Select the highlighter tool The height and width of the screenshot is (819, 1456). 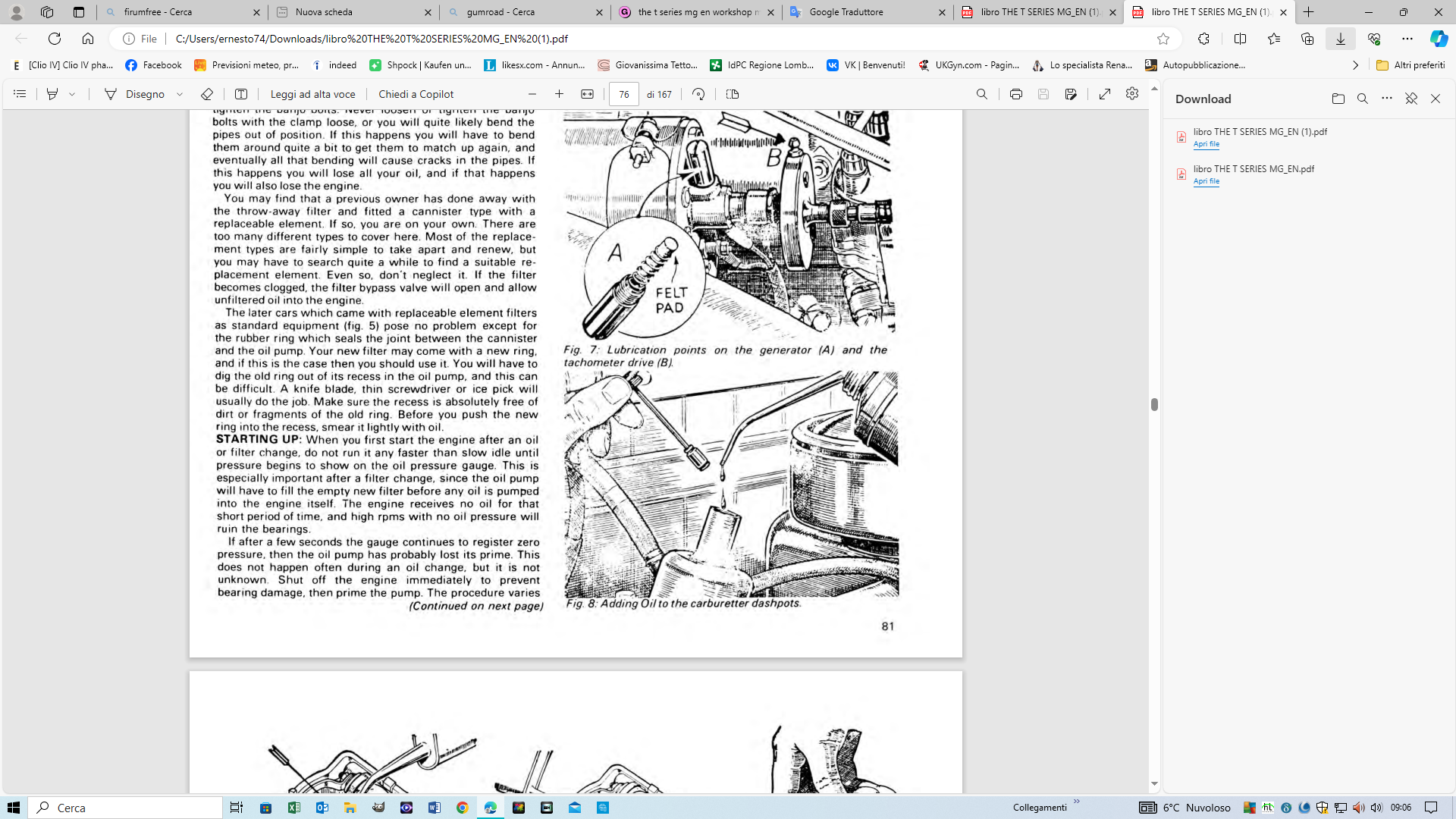[52, 94]
